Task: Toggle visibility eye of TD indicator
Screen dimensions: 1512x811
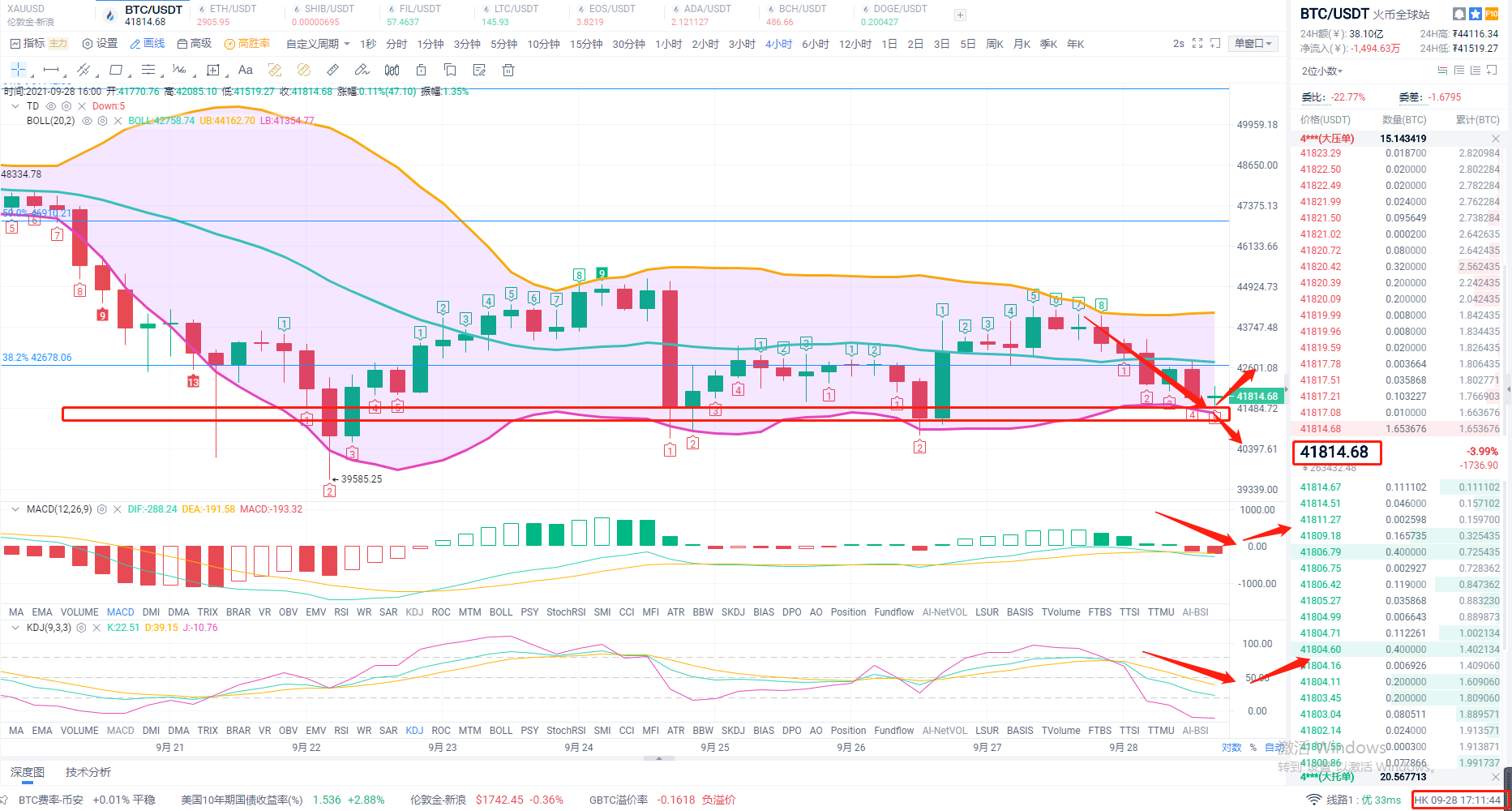Action: pos(51,106)
